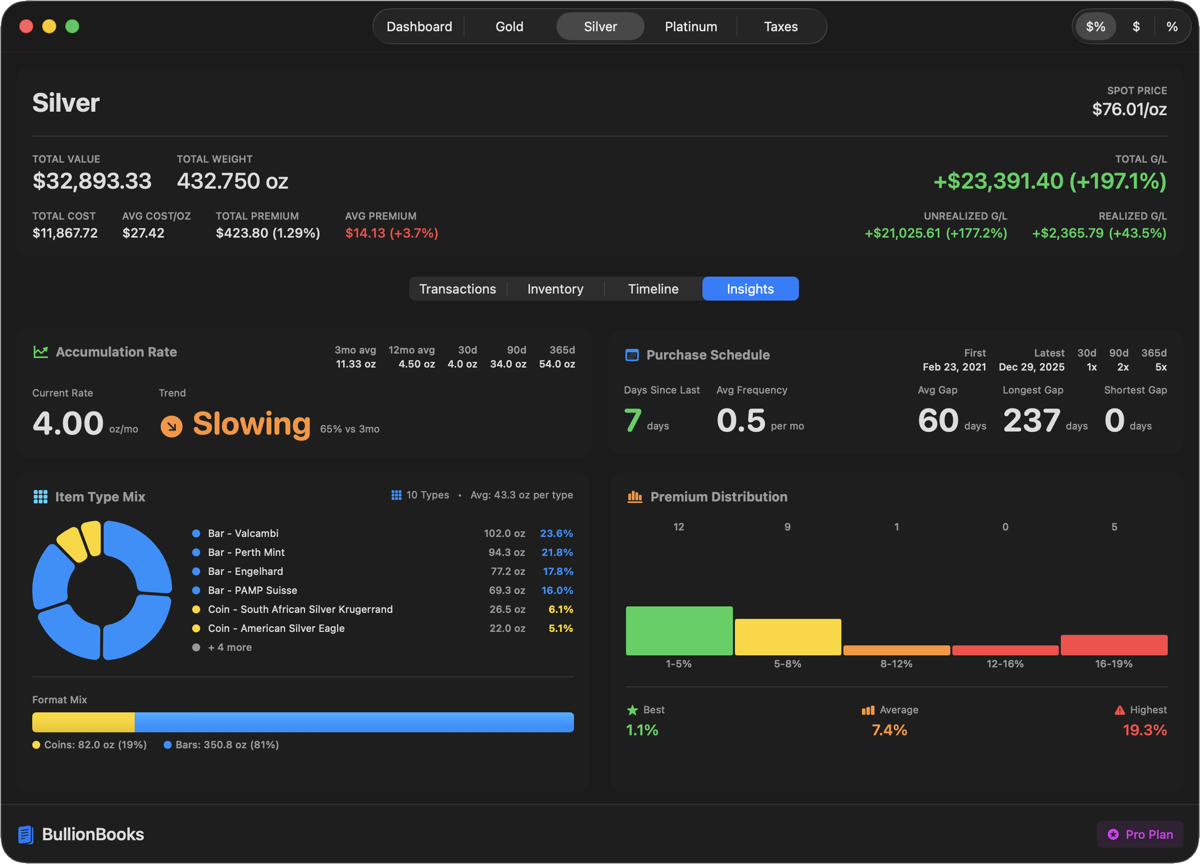This screenshot has width=1200, height=865.
Task: Click the spot price $76.01/oz
Action: coord(1130,109)
